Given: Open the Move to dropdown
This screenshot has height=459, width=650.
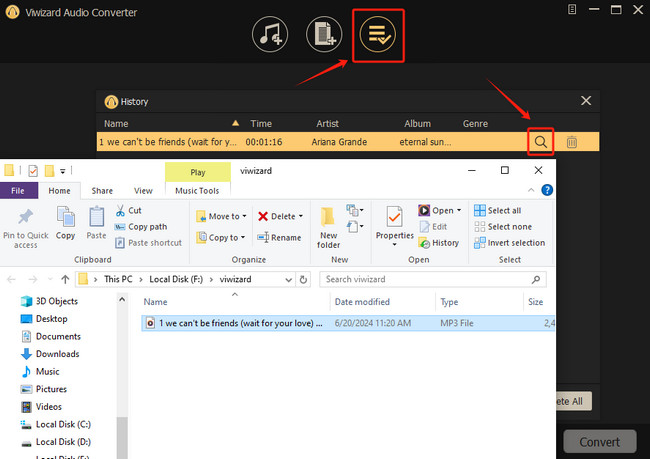Looking at the screenshot, I should tap(221, 216).
